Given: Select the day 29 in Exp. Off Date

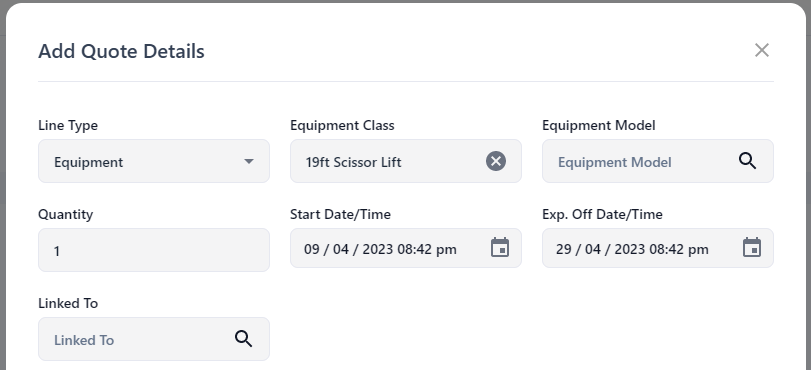Looking at the screenshot, I should (564, 249).
